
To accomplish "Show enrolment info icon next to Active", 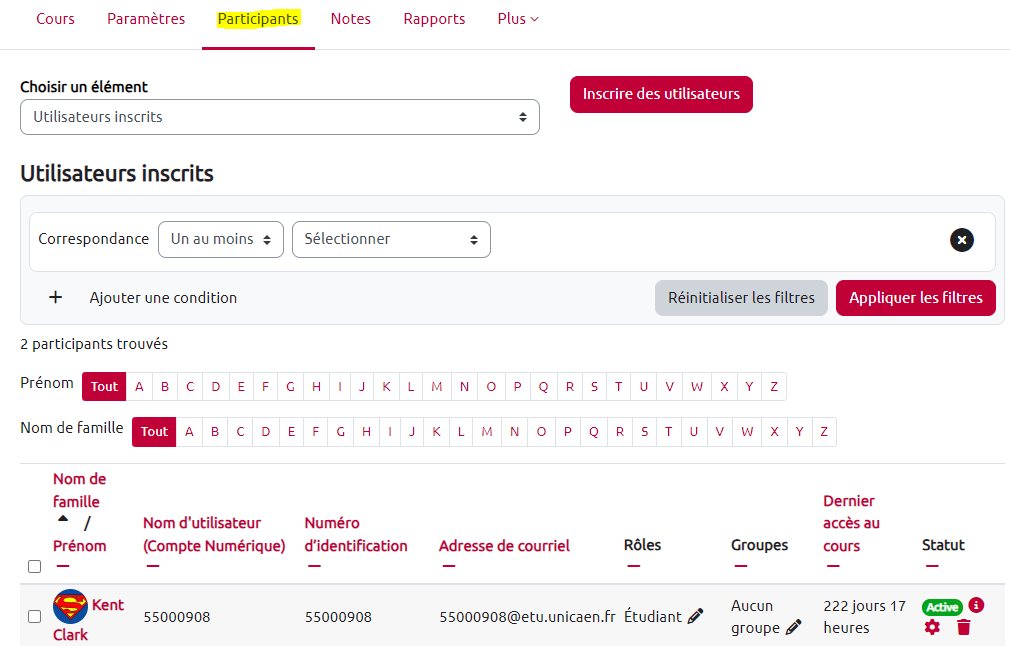I will [x=976, y=605].
